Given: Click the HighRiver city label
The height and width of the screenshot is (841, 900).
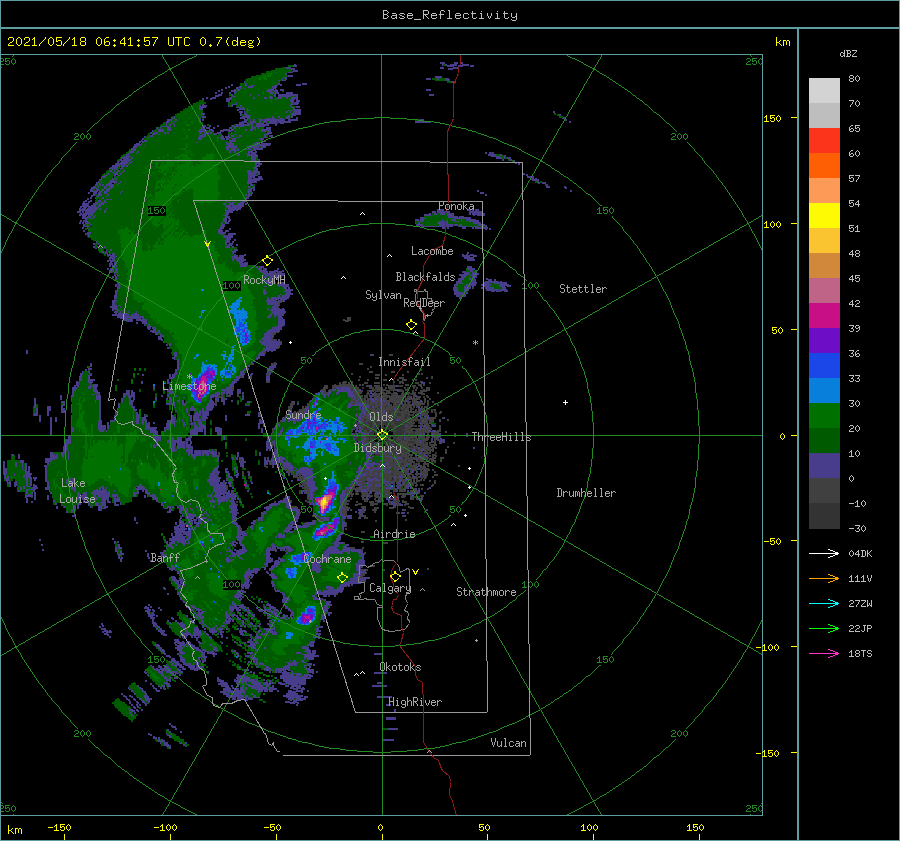Looking at the screenshot, I should tap(415, 702).
